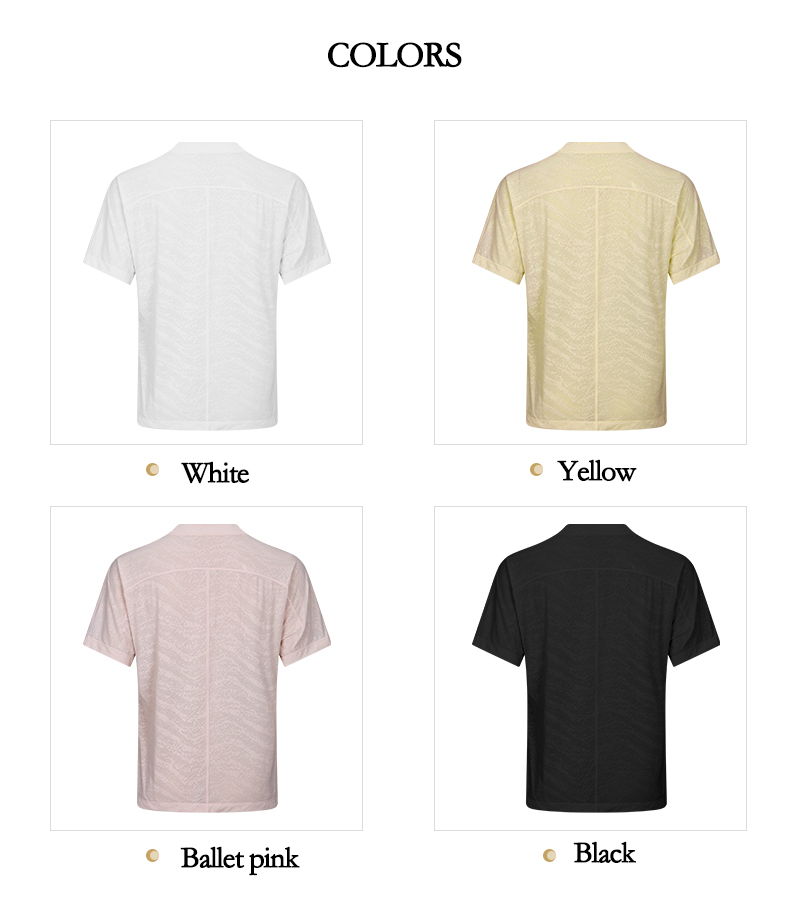Choose the Black color label
This screenshot has height=907, width=790.
click(x=604, y=853)
